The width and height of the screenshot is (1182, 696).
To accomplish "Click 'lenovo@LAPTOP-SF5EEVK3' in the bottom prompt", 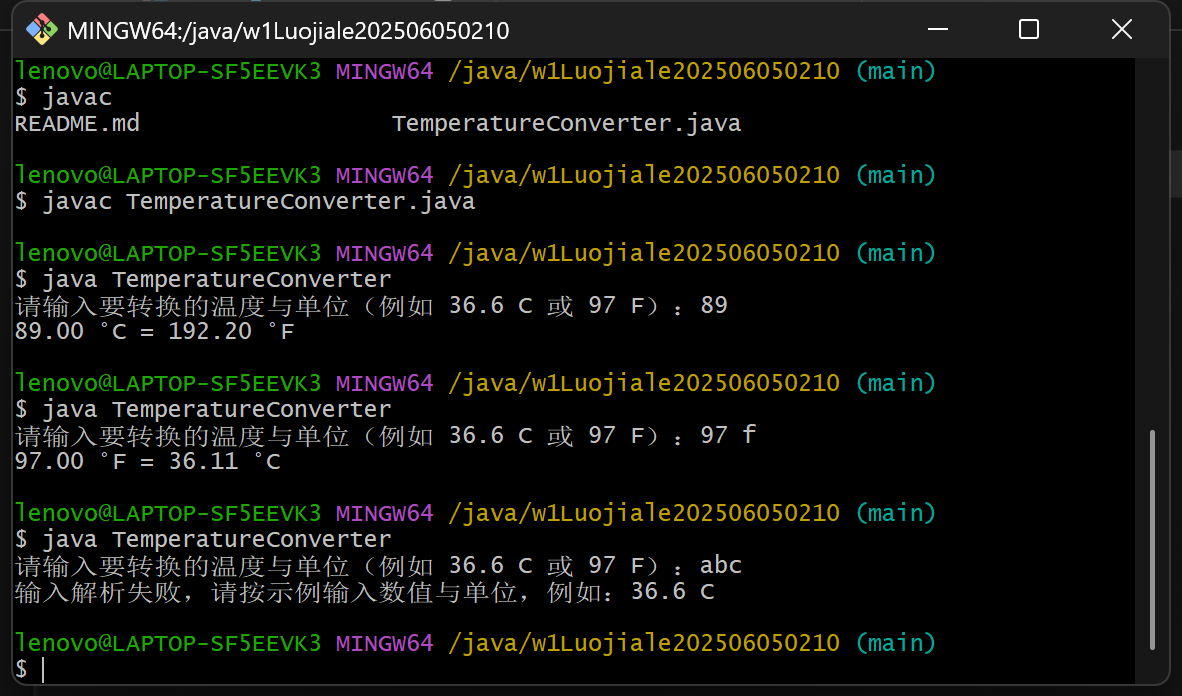I will 168,643.
